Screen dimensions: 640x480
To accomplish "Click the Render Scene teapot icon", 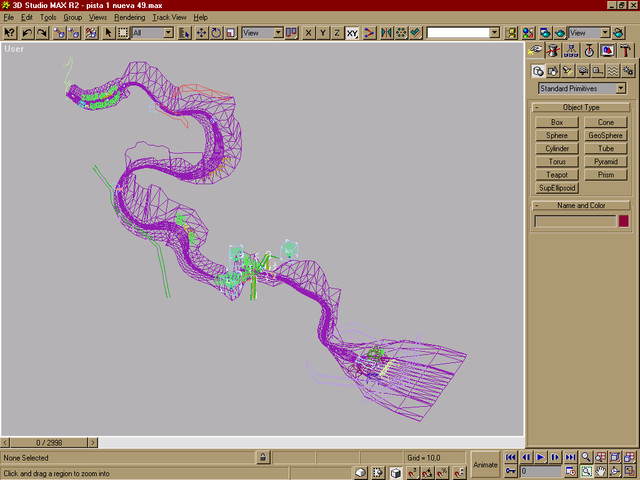I will [545, 33].
